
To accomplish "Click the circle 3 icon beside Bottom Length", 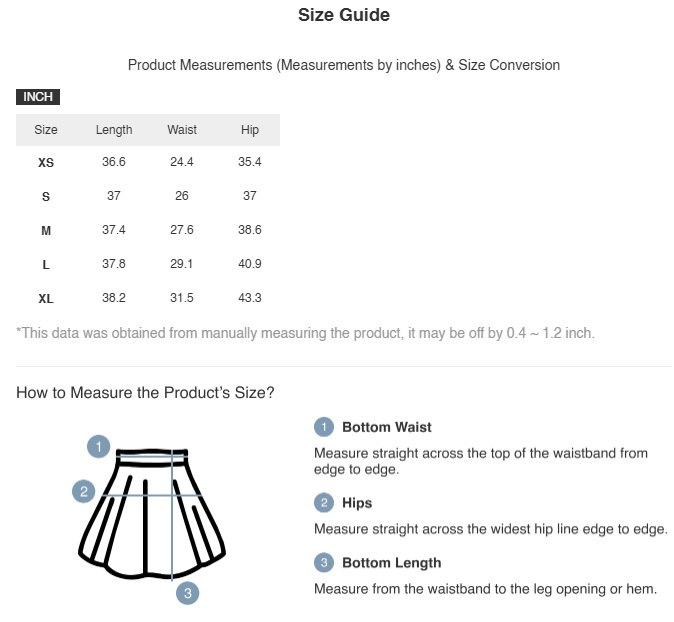I will [324, 563].
